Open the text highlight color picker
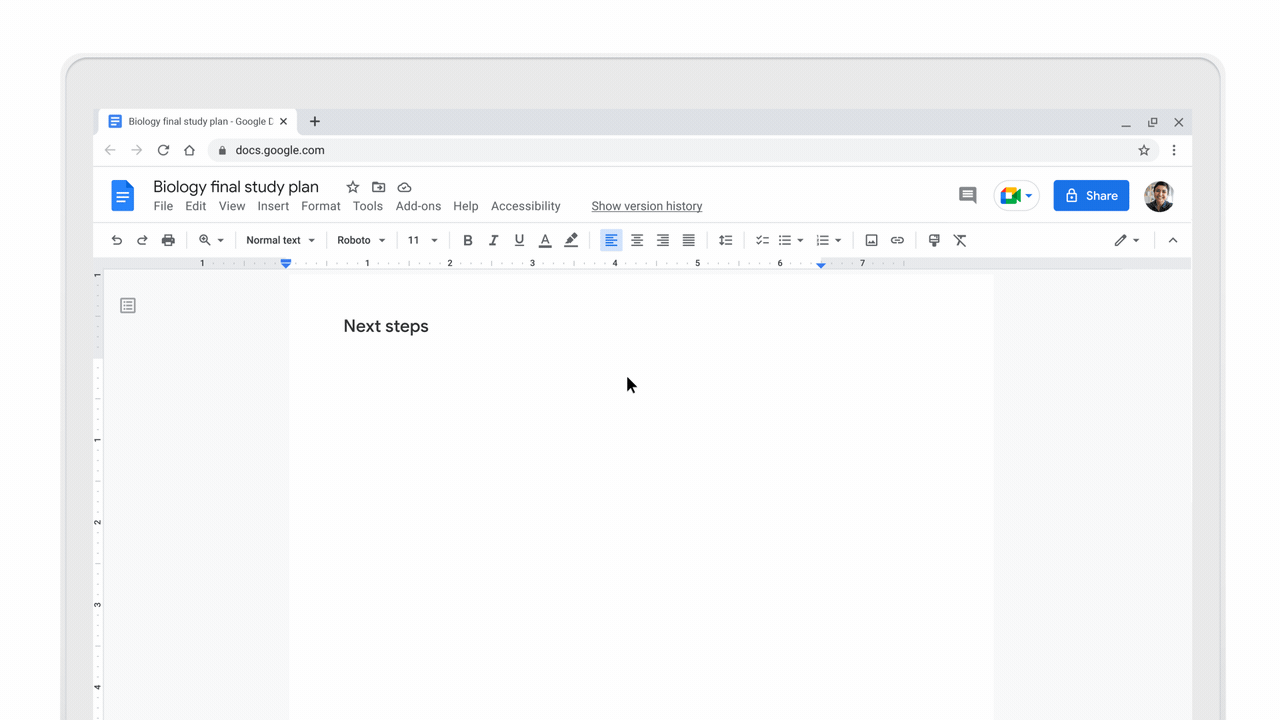 click(570, 240)
